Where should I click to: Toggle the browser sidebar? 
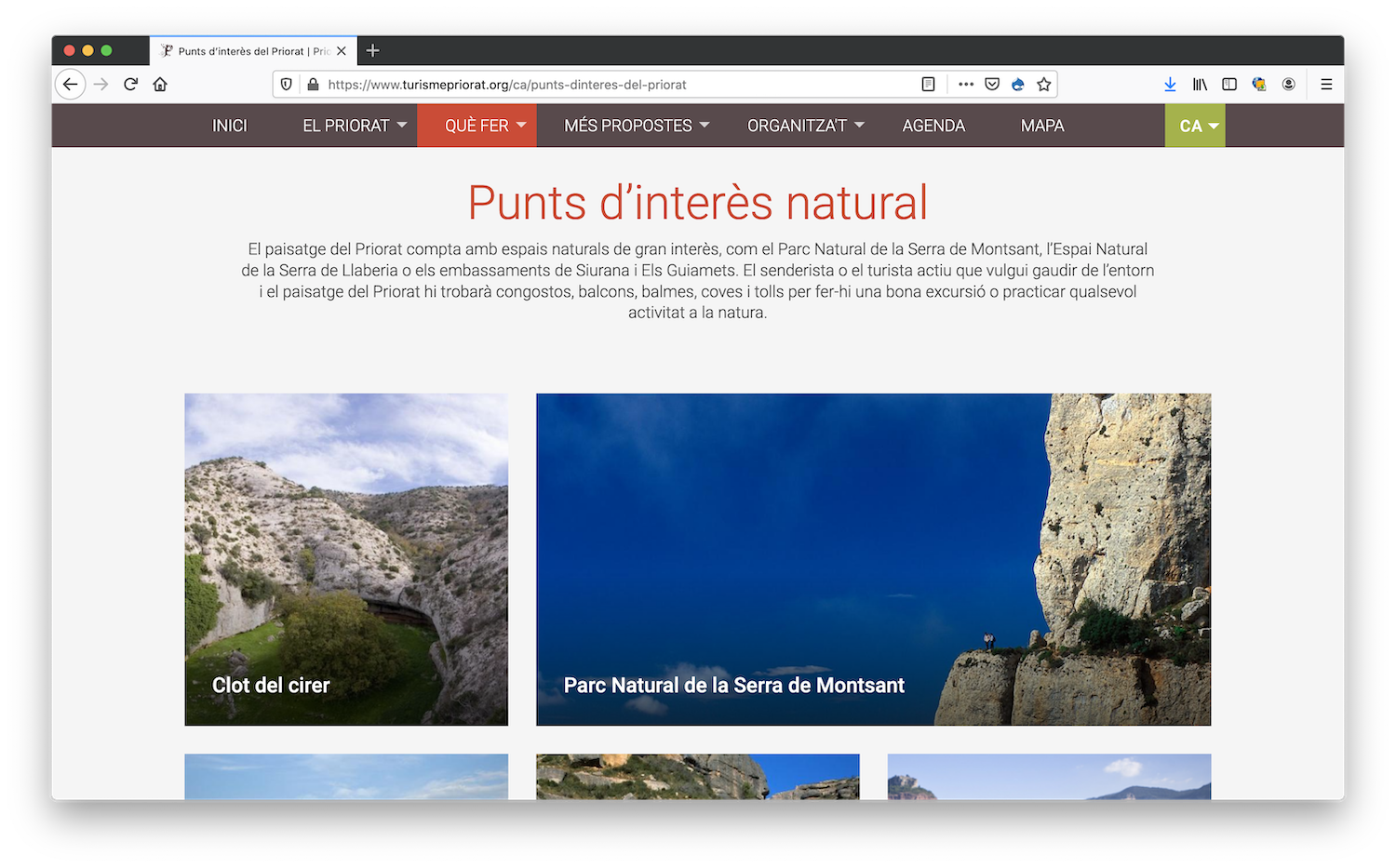1229,85
